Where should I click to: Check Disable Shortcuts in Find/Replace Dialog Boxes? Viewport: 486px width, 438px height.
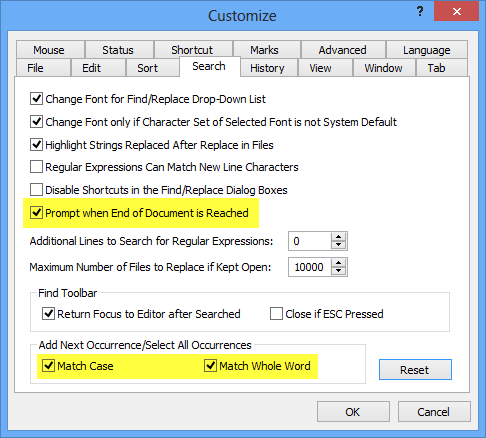[x=36, y=190]
